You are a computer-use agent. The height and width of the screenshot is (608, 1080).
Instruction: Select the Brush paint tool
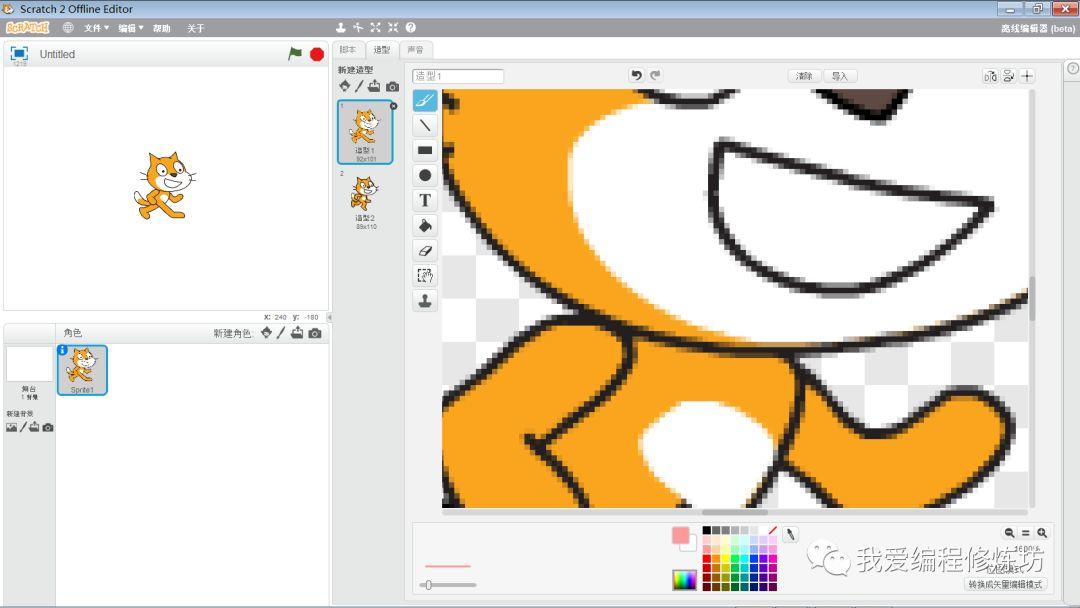(425, 101)
